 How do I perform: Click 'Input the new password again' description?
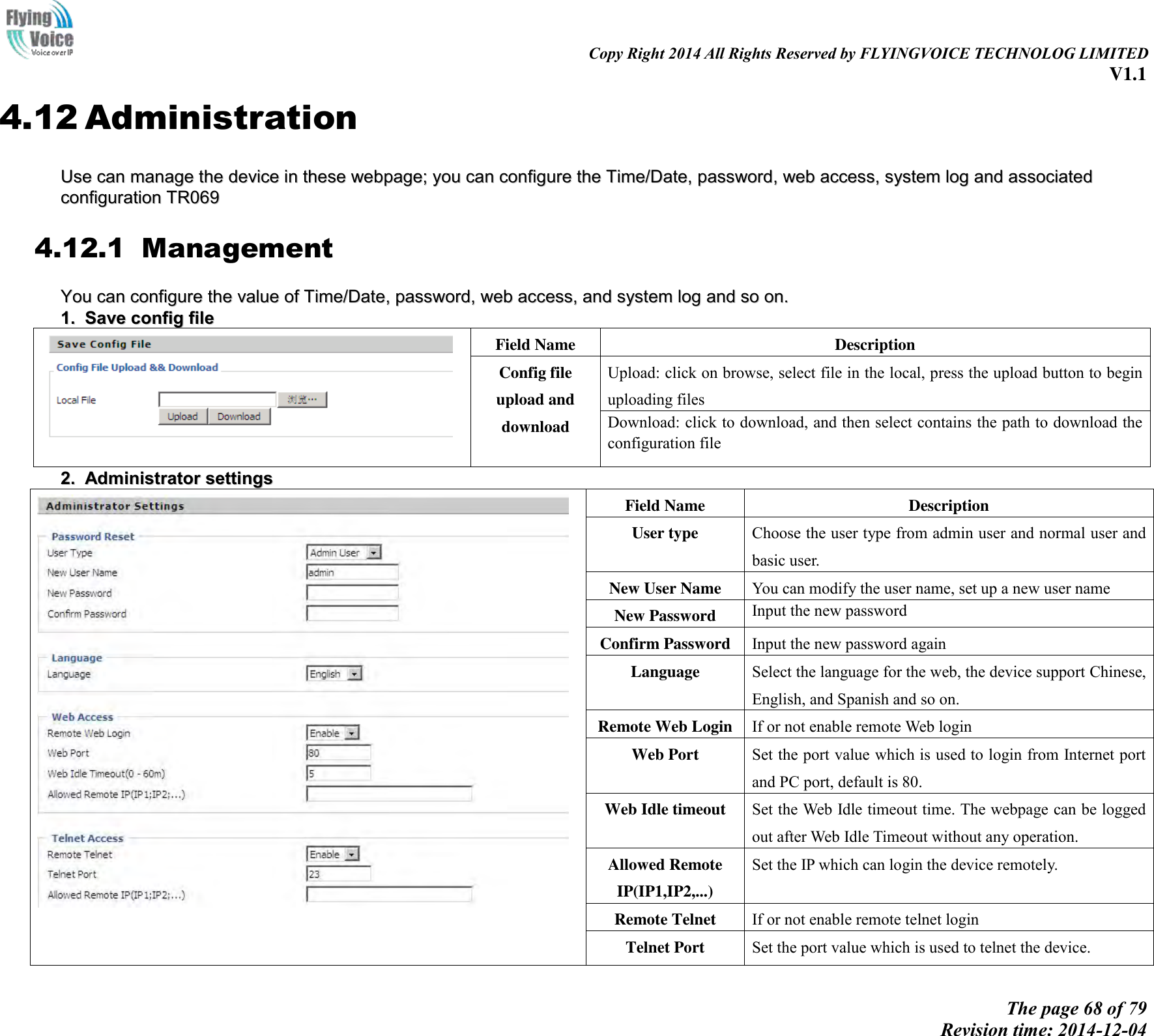pyautogui.click(x=849, y=644)
